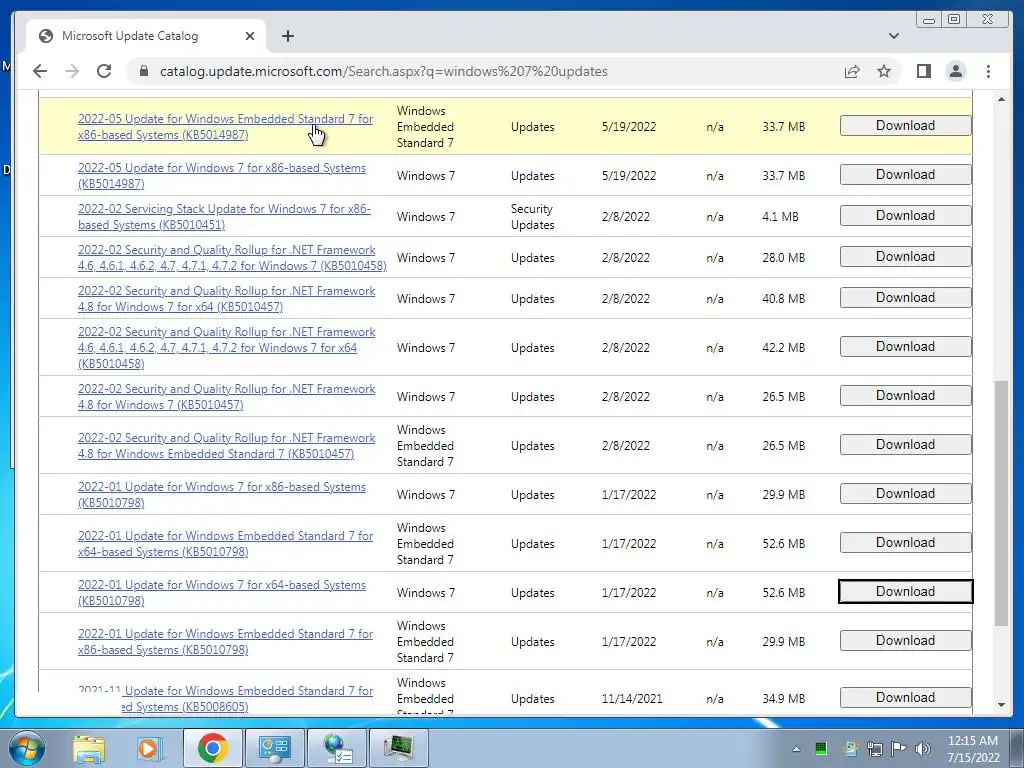
Task: Select the 5/19/2022 date in the highlighted row
Action: pyautogui.click(x=629, y=127)
